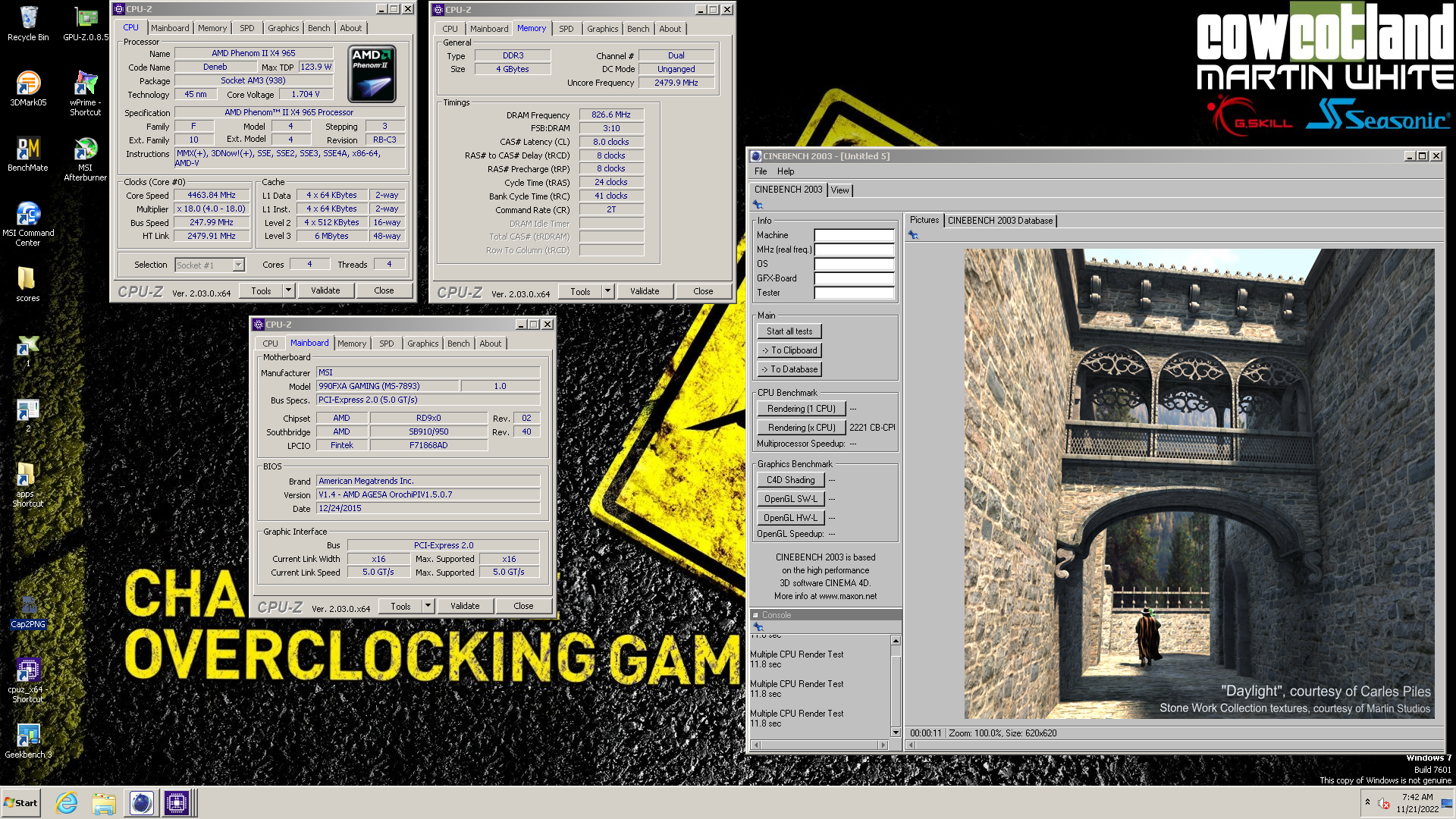
Task: Open the cpuz_x64 shortcut icon
Action: coord(28,680)
